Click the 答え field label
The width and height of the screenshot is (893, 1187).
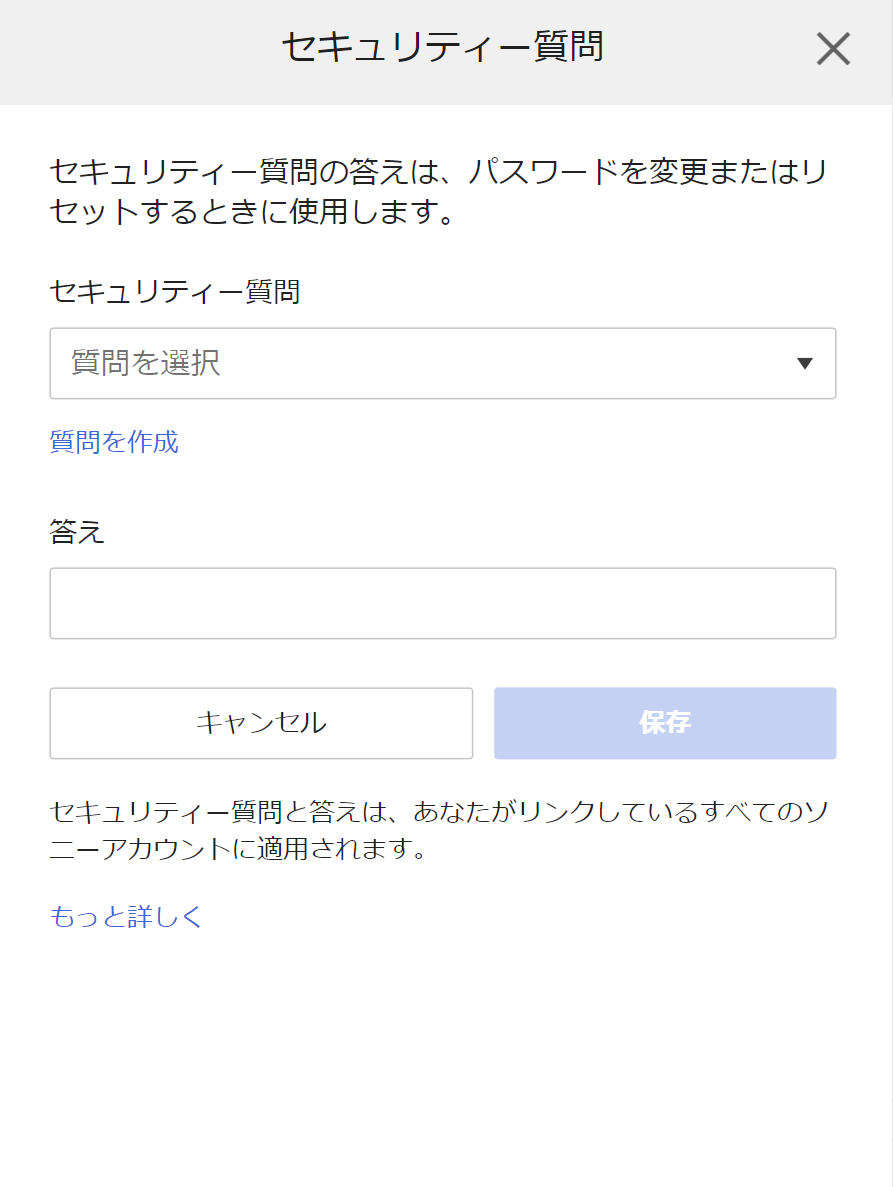tap(77, 532)
